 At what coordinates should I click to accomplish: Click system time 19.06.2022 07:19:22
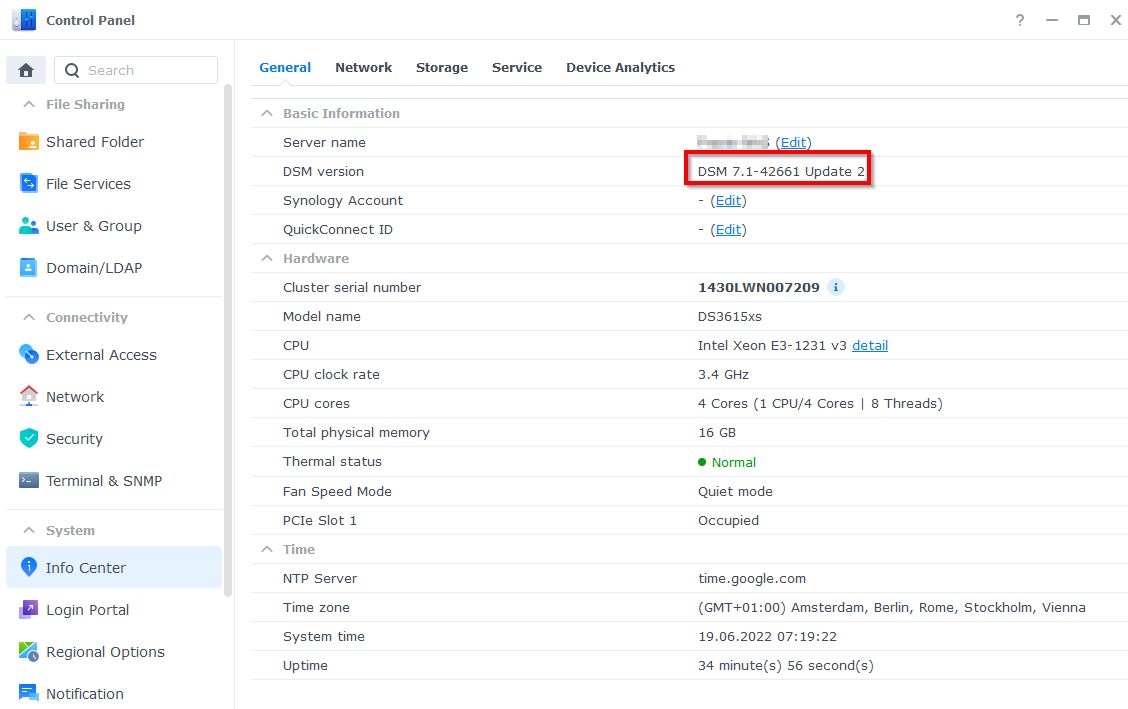(x=768, y=636)
